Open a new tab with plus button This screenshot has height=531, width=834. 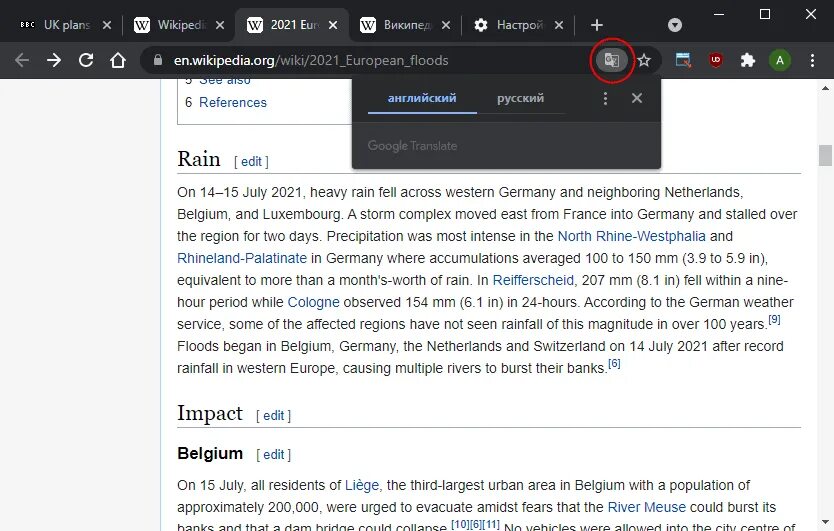point(597,25)
